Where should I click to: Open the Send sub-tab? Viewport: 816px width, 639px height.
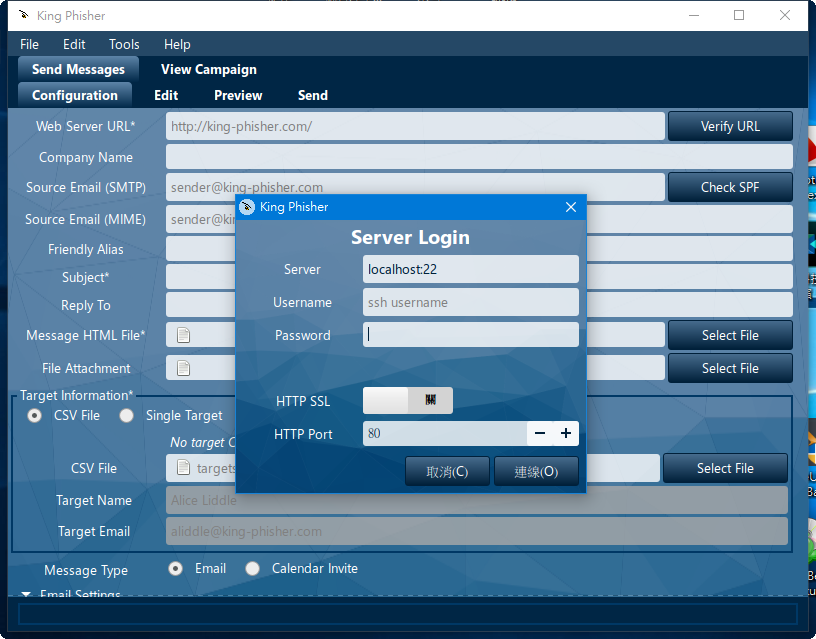pos(313,95)
